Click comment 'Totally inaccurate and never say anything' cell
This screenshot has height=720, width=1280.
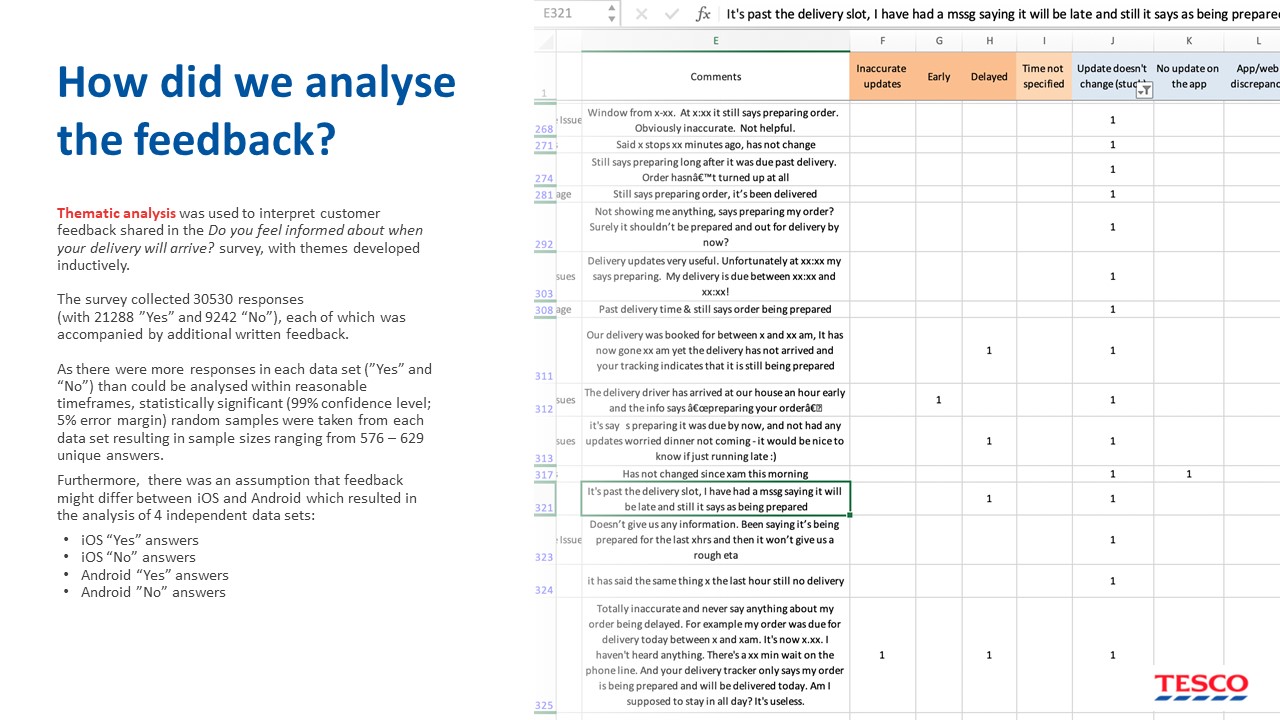coord(716,655)
